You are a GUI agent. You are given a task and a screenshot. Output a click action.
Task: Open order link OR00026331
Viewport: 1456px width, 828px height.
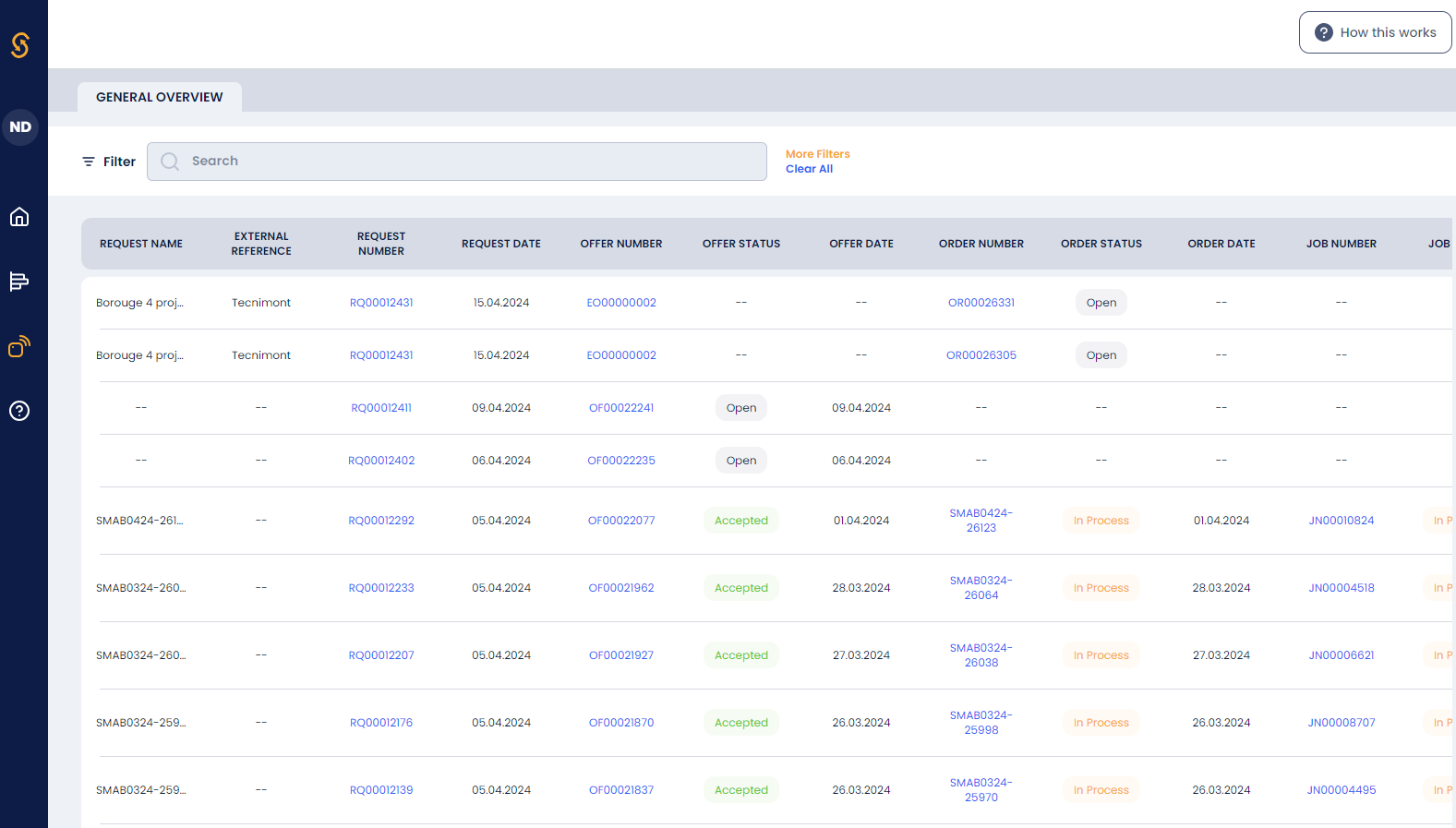981,303
